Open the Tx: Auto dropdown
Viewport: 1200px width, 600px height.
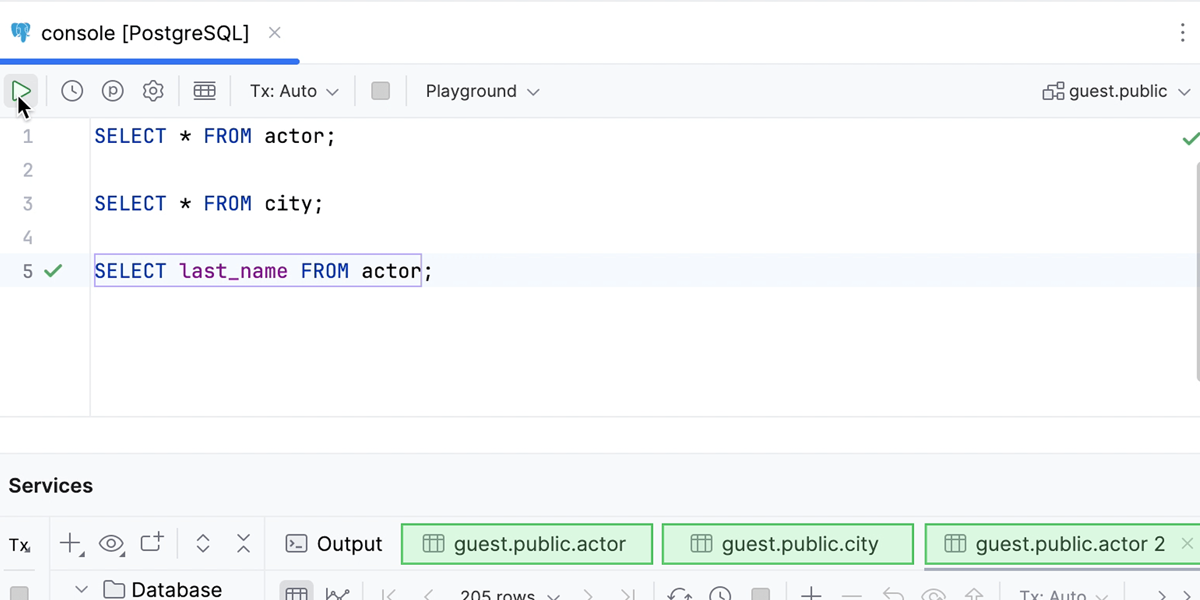[294, 91]
